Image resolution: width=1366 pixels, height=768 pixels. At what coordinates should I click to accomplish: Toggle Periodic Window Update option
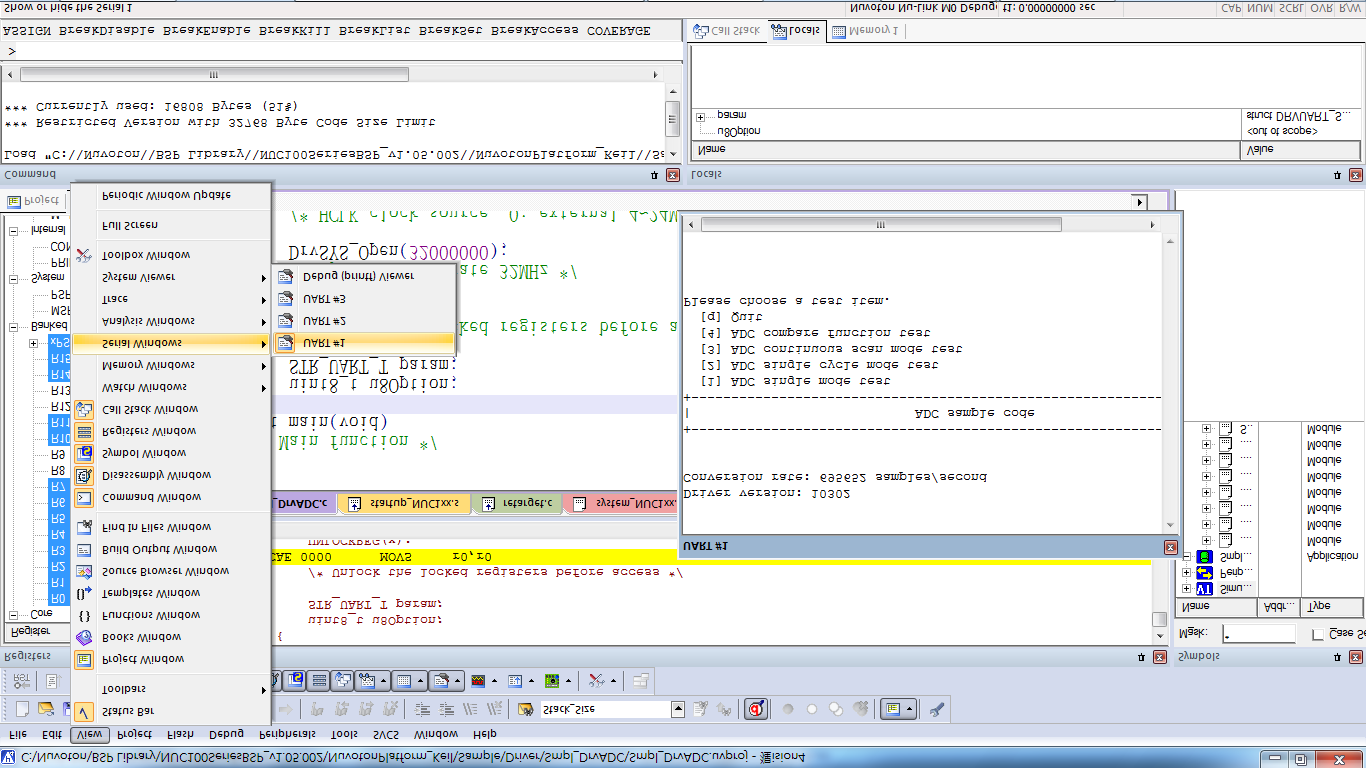point(166,195)
